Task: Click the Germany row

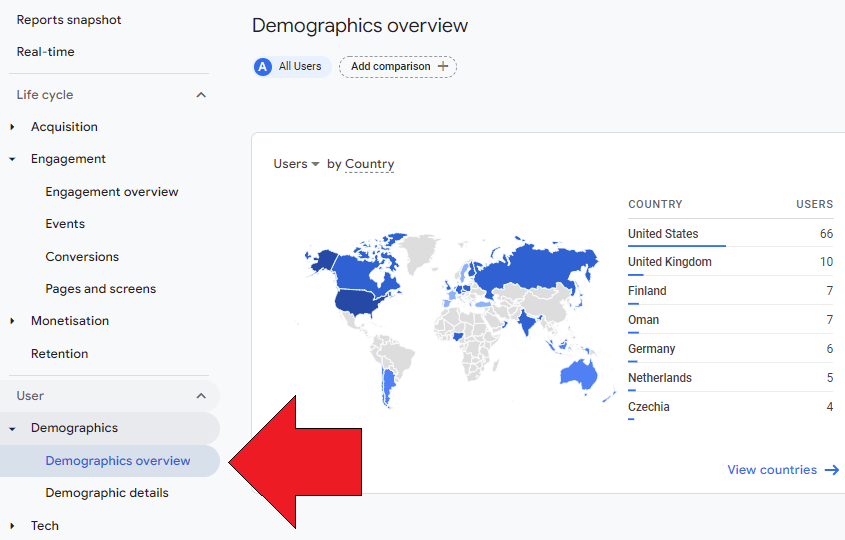Action: pyautogui.click(x=730, y=349)
